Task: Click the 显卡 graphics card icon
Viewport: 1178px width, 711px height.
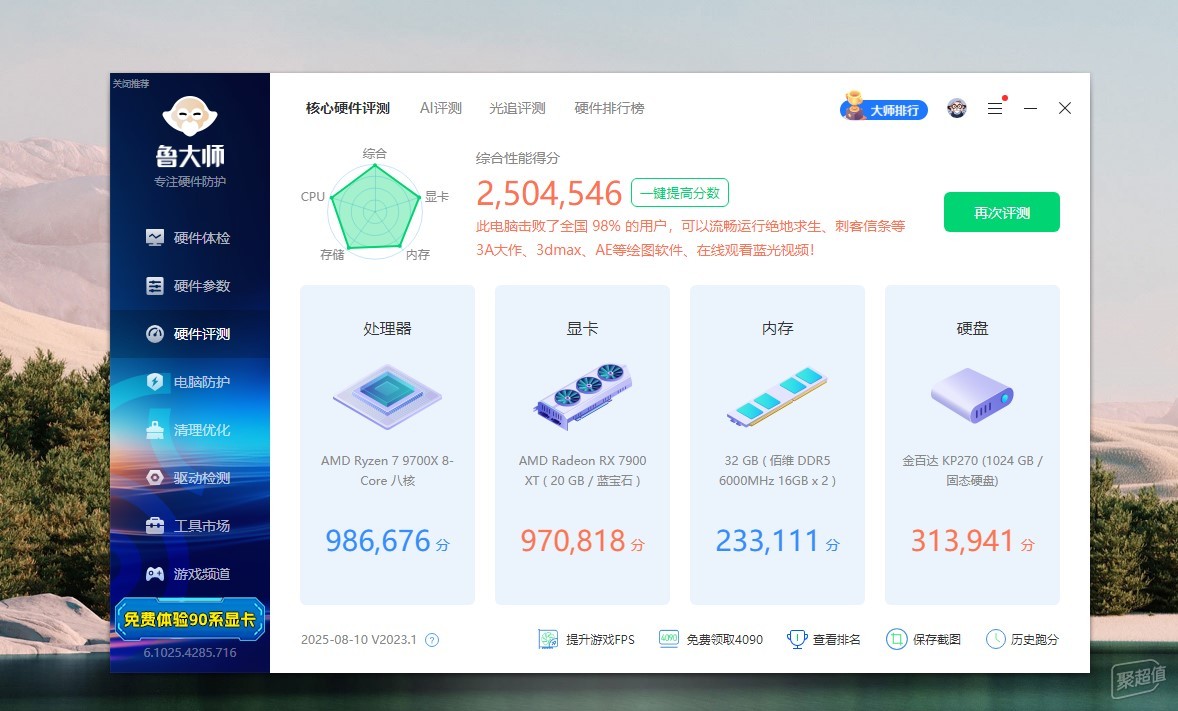Action: click(x=582, y=397)
